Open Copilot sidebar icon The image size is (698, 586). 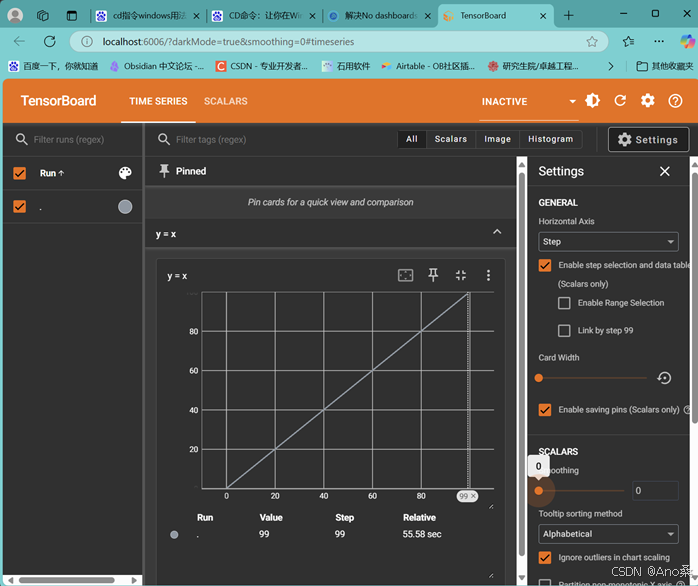687,41
